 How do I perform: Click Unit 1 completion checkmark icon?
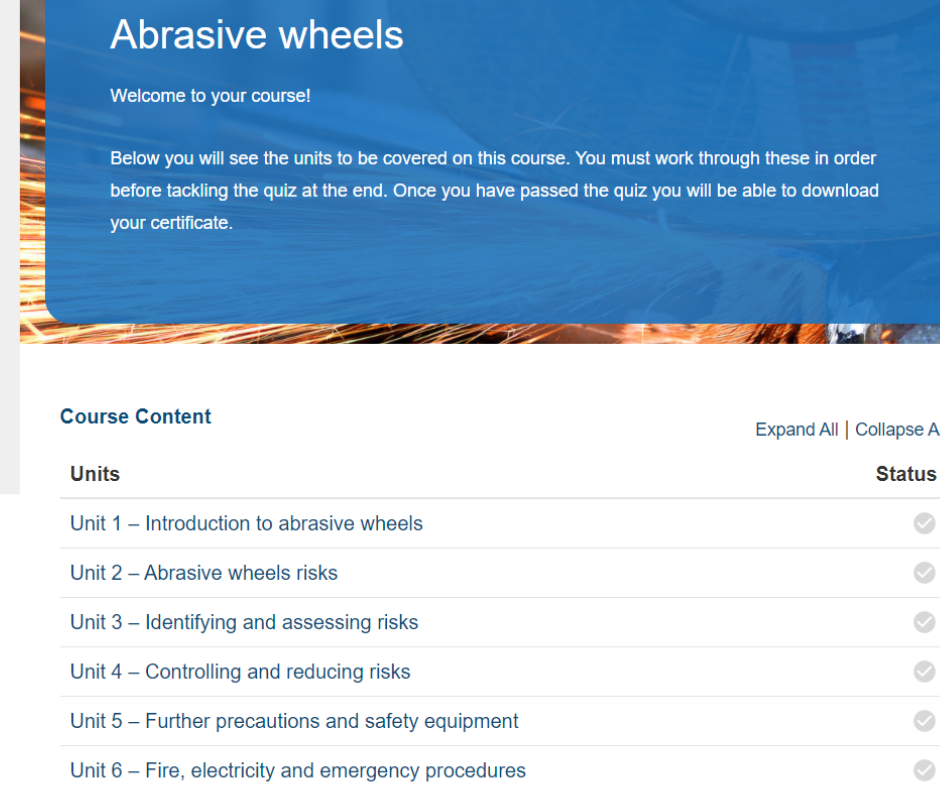924,523
